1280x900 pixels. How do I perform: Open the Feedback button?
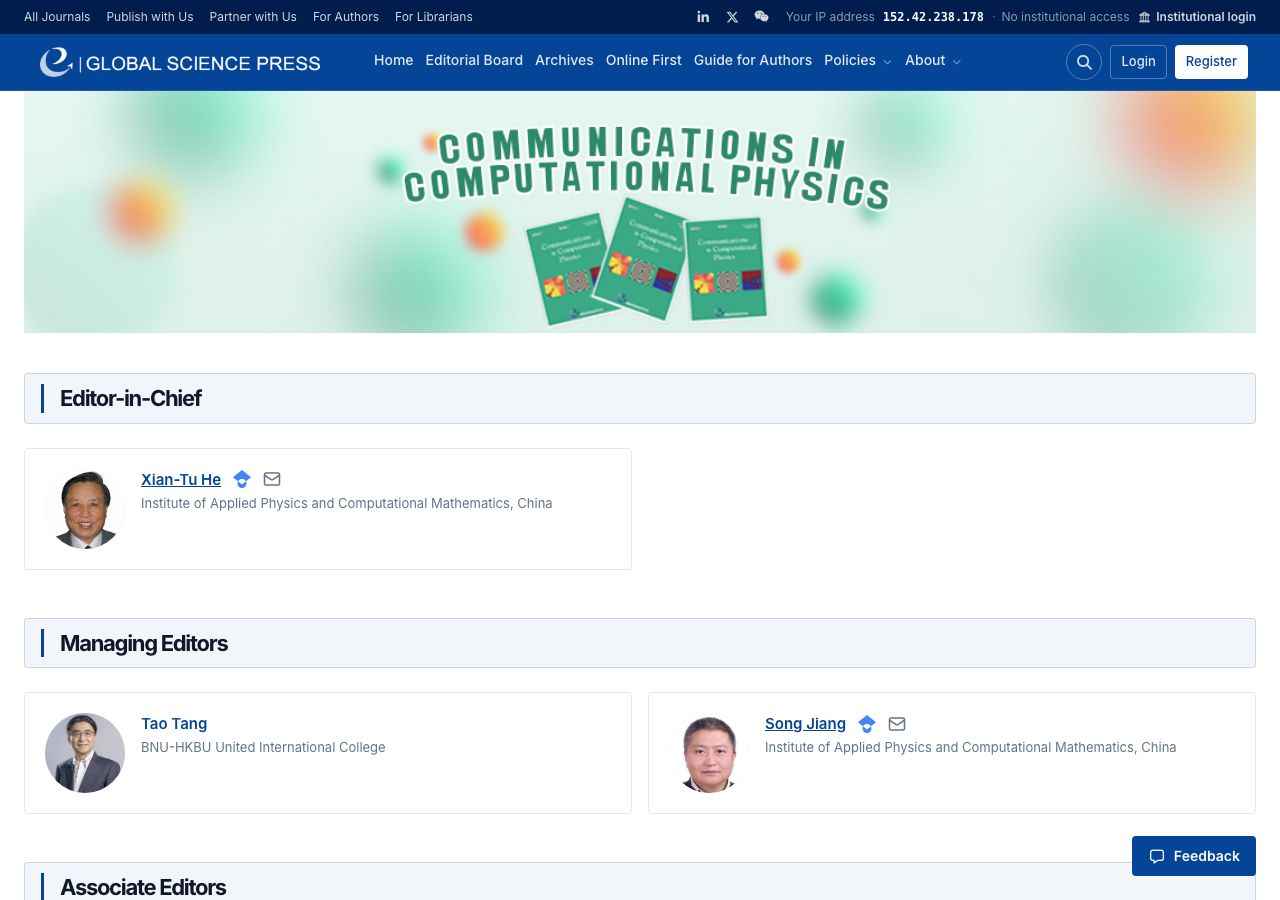1194,856
